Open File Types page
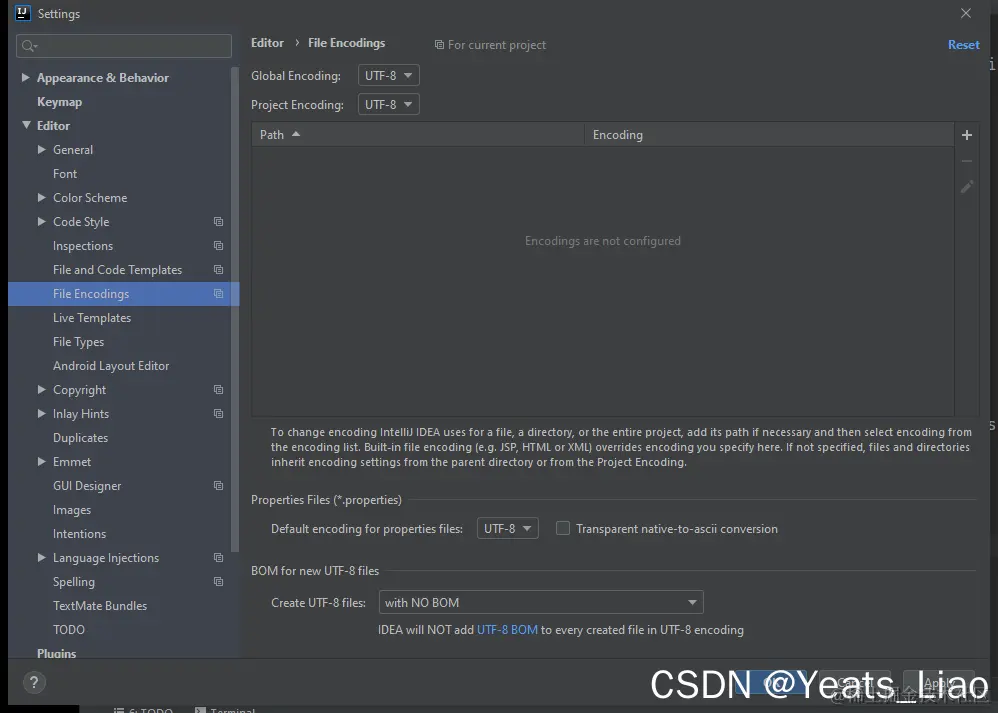 (78, 342)
